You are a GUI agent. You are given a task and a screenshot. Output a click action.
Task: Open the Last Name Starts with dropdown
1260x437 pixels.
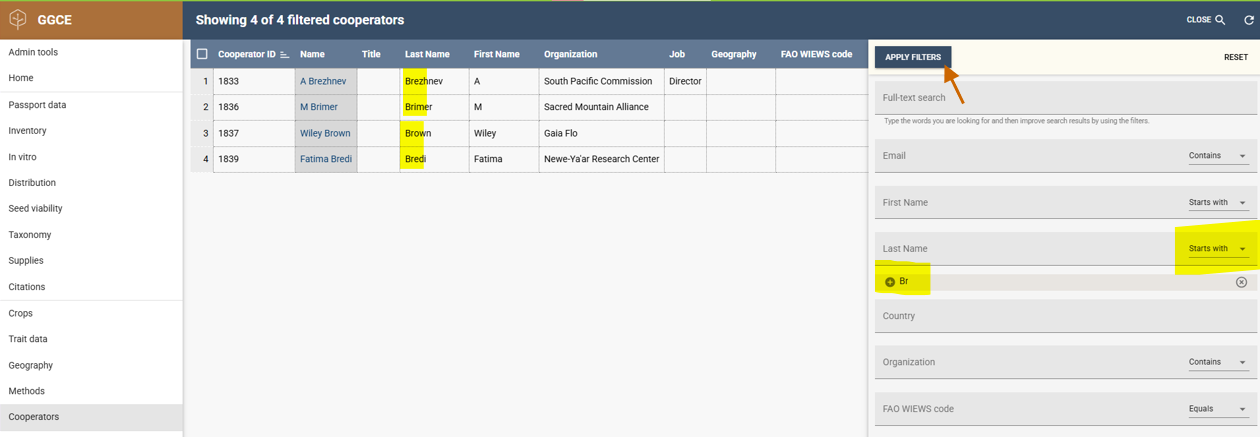pos(1217,249)
